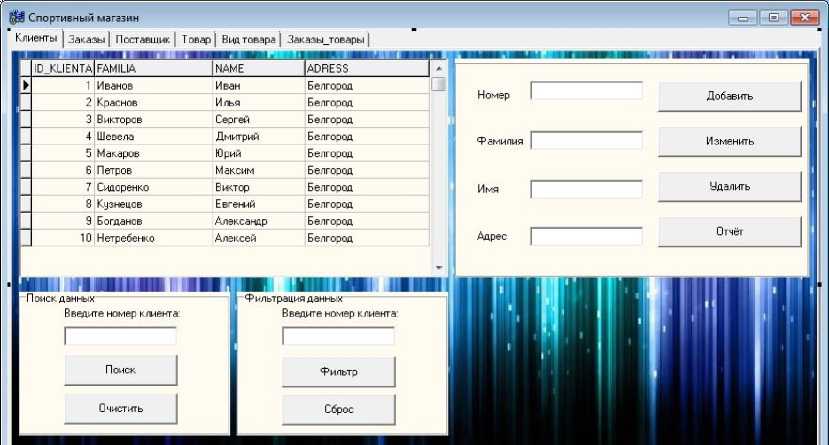Select cell with surname Нетребенко
The height and width of the screenshot is (445, 829).
[153, 238]
